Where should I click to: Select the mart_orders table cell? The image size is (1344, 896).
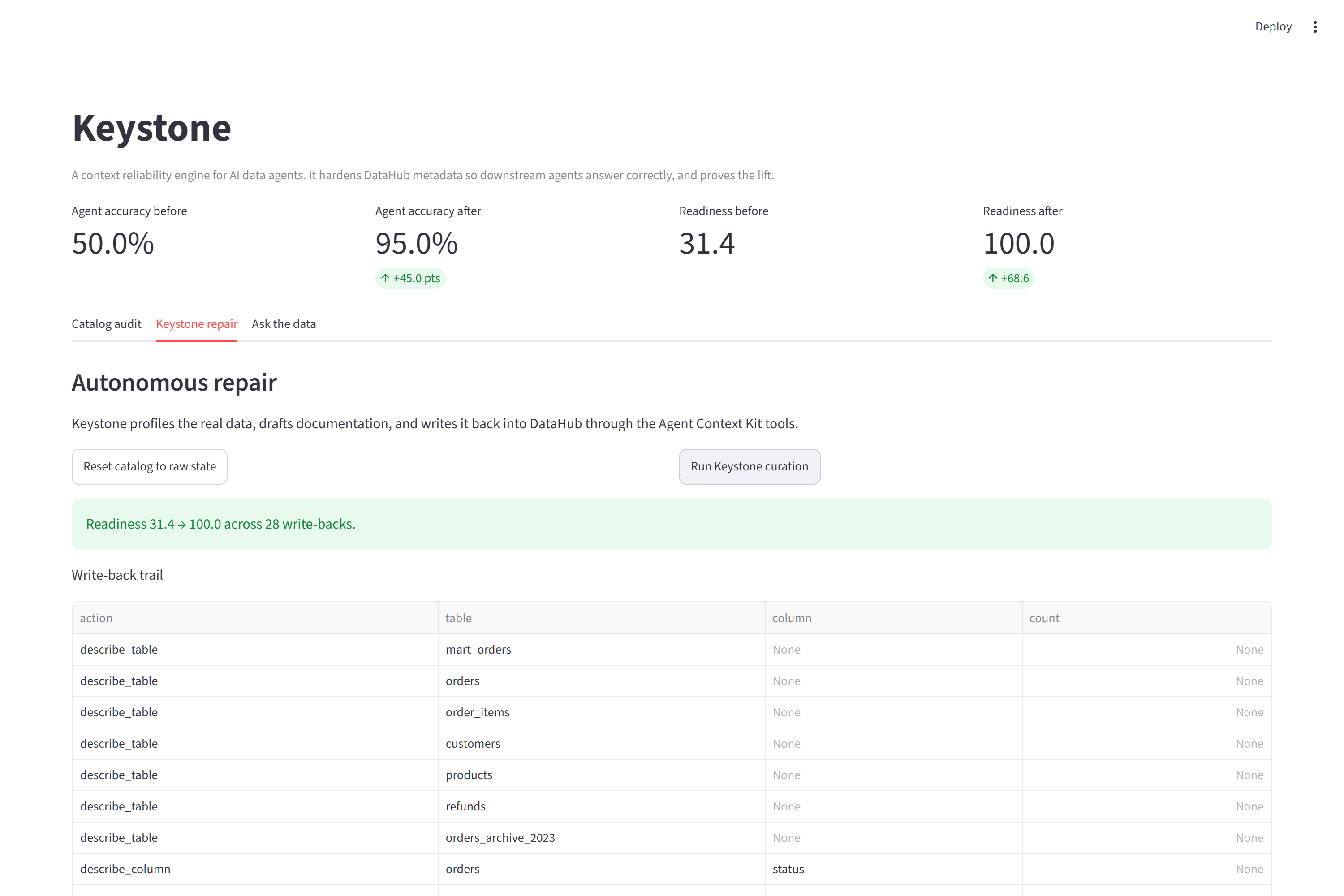pyautogui.click(x=602, y=650)
